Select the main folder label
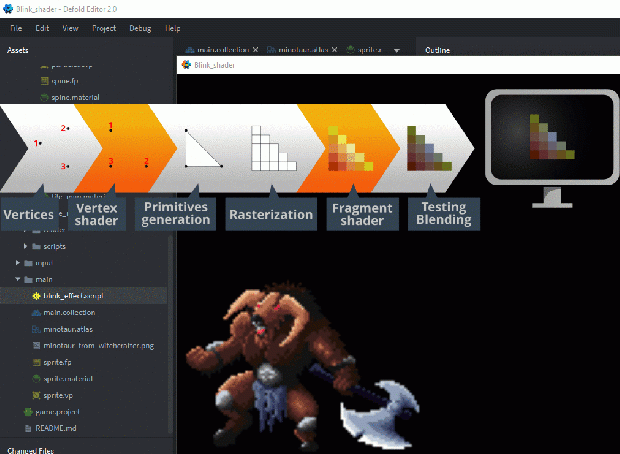Screen dimensions: 620x454 (x=44, y=280)
